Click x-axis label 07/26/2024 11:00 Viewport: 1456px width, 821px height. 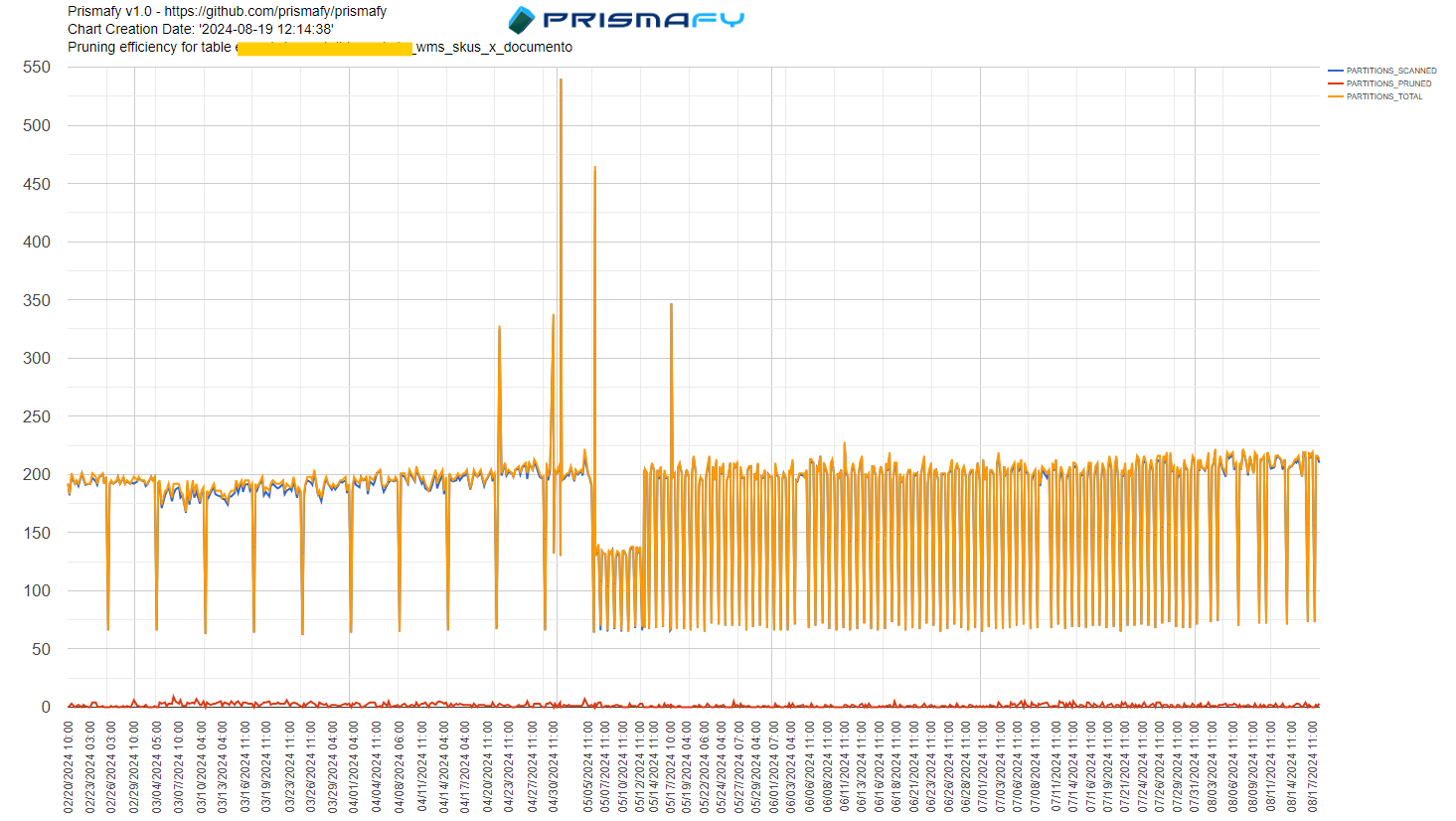[1159, 767]
